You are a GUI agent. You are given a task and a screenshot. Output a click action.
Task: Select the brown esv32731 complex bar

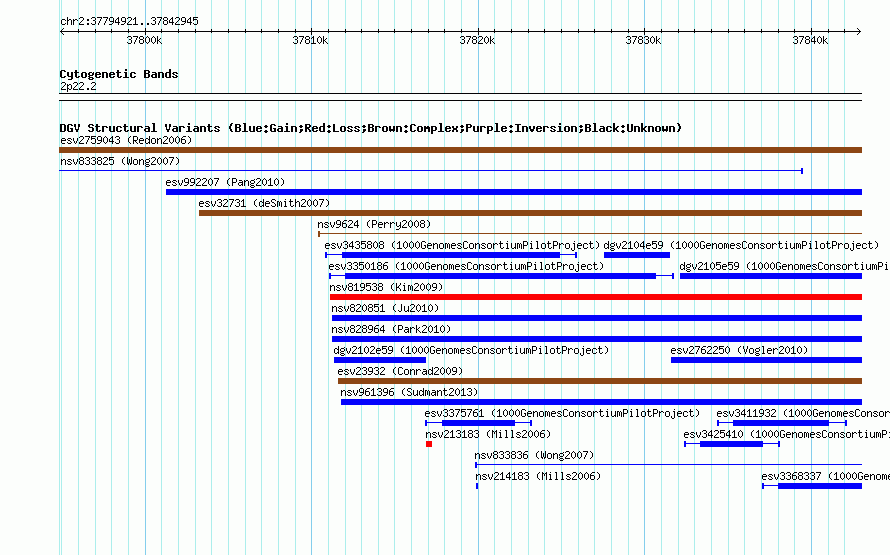530,213
